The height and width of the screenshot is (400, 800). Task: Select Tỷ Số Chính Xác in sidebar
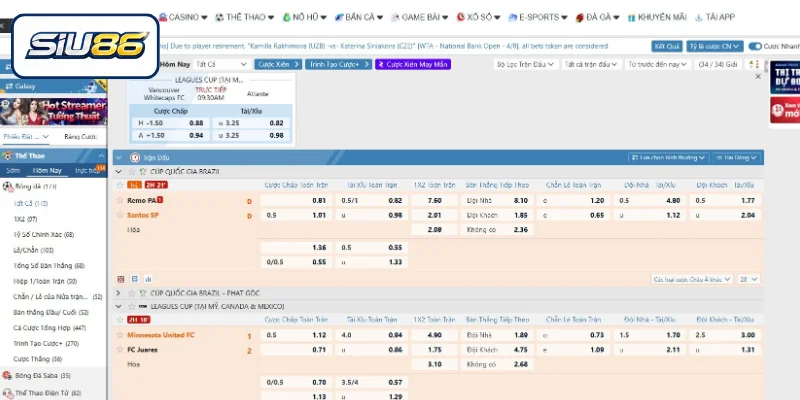click(44, 235)
